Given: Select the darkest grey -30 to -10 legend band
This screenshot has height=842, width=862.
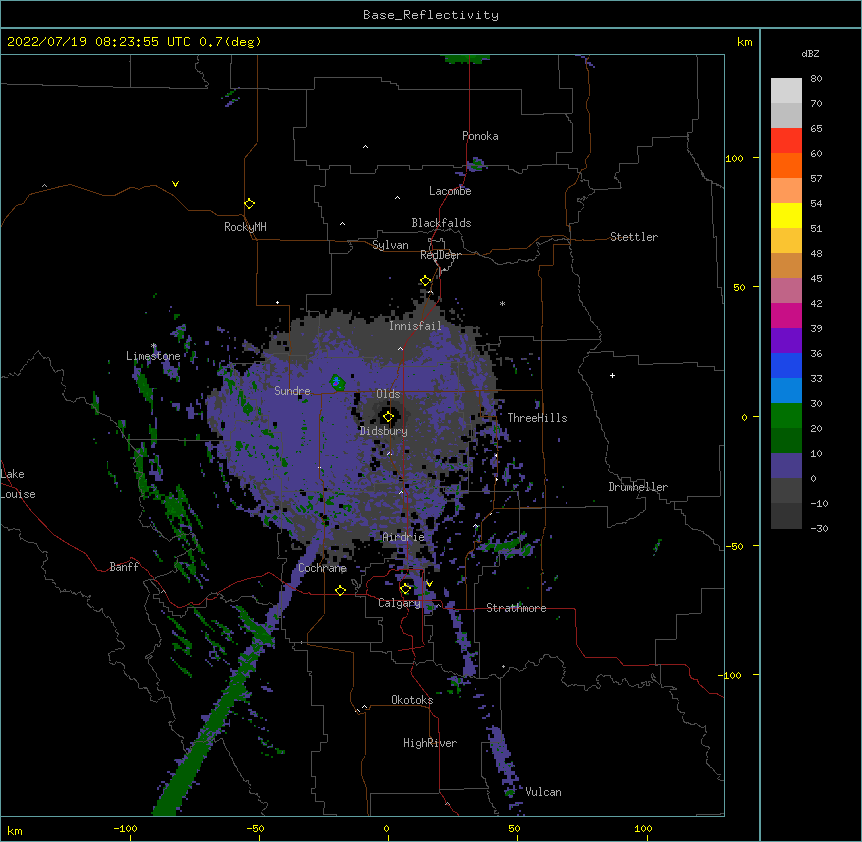Looking at the screenshot, I should pyautogui.click(x=786, y=516).
